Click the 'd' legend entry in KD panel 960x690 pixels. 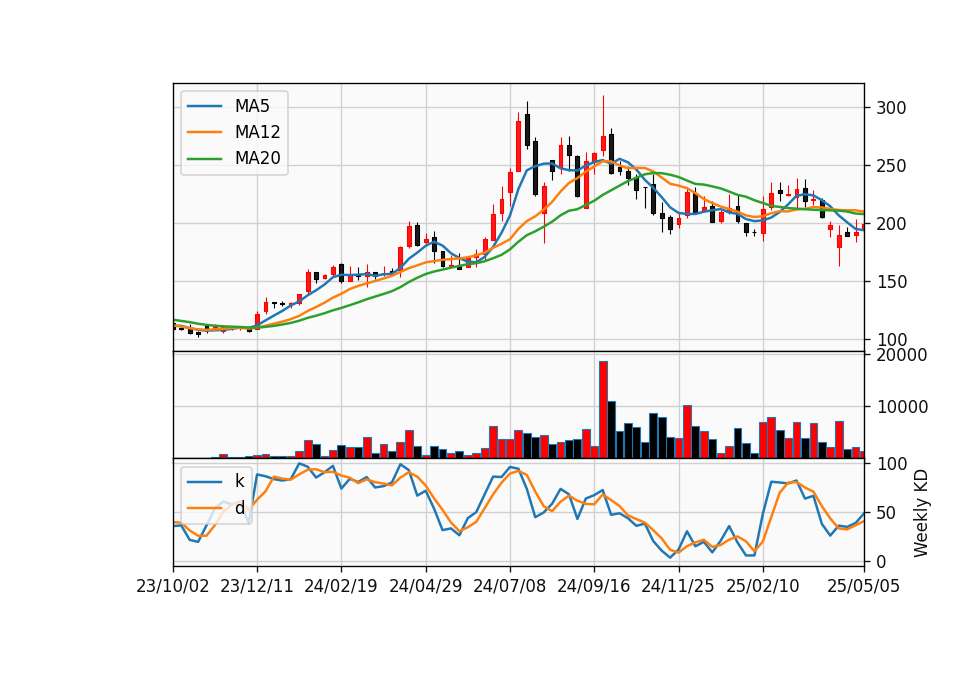pos(239,508)
